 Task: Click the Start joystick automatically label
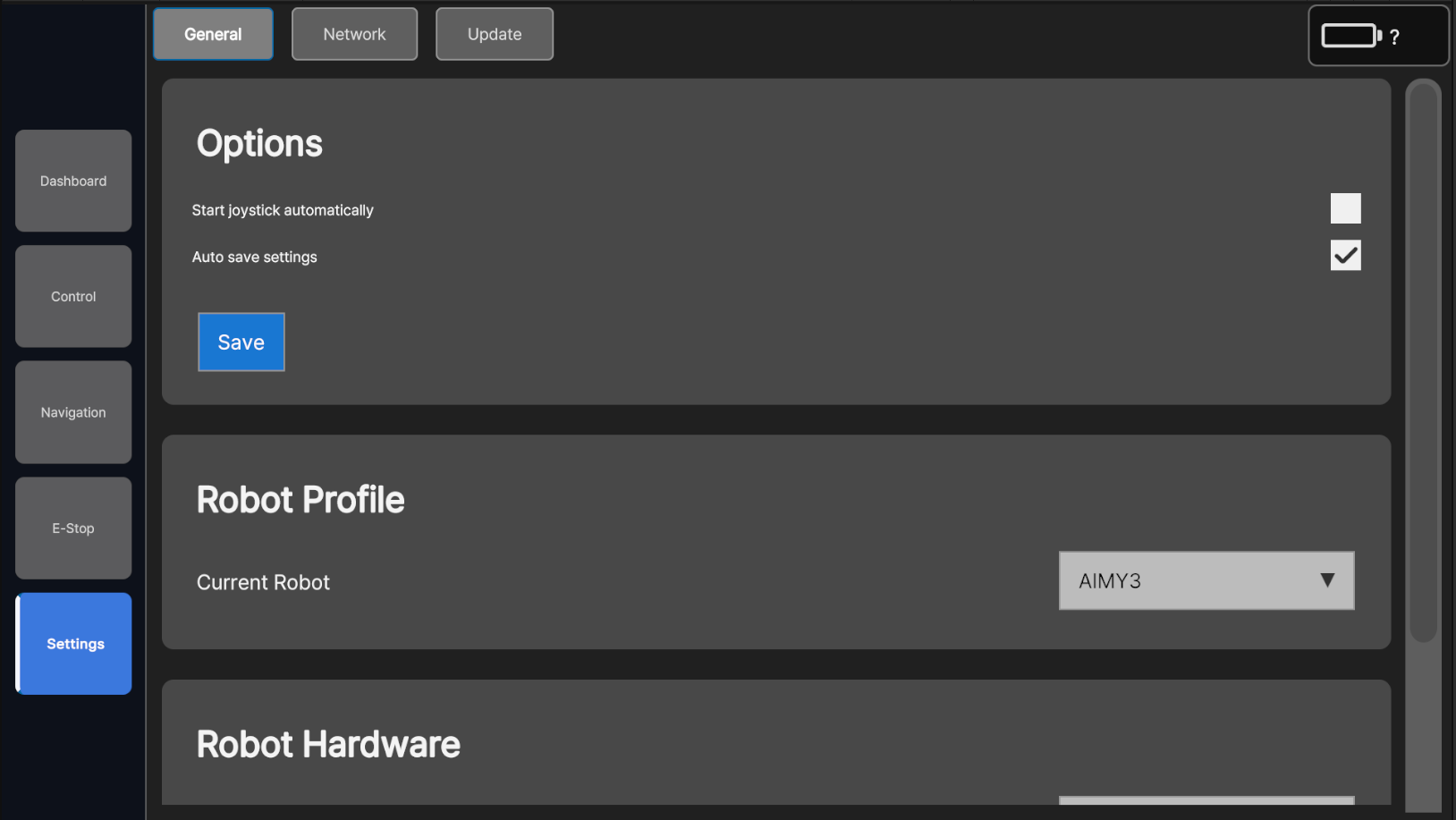283,210
